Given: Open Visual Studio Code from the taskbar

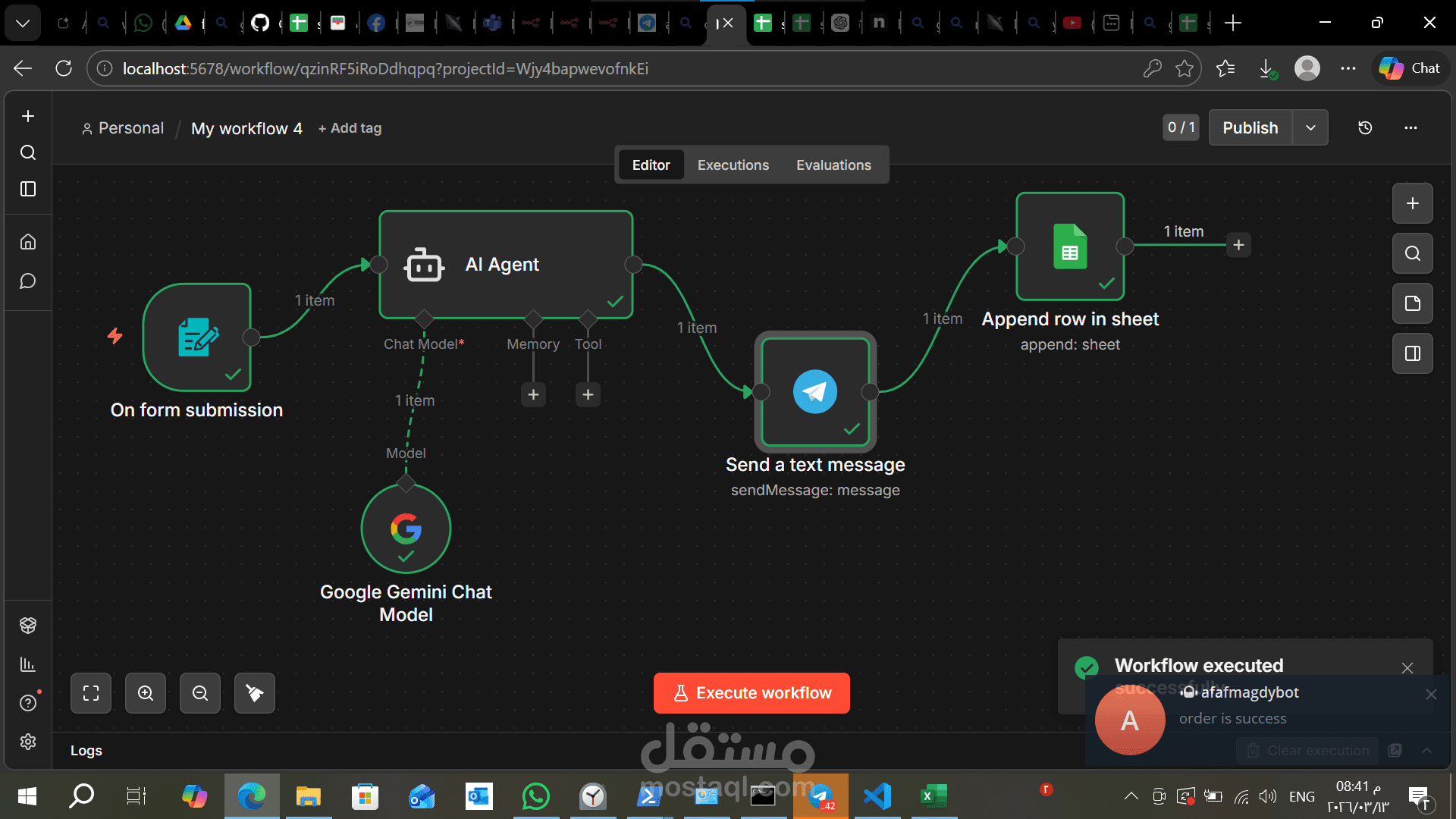Looking at the screenshot, I should click(x=877, y=796).
